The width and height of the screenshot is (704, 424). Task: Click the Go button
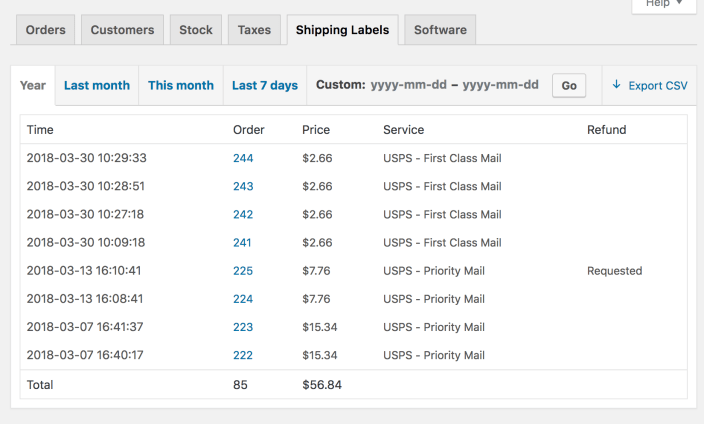[x=569, y=85]
